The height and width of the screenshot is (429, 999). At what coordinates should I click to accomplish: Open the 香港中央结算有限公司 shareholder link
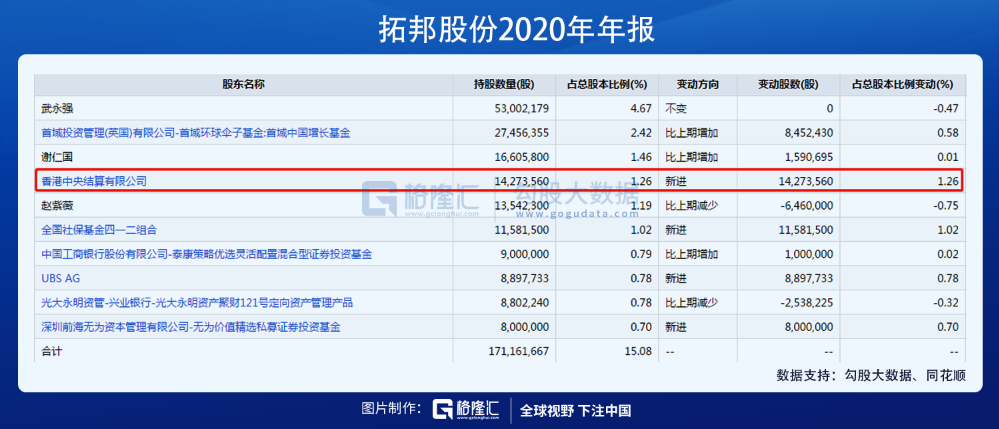(x=94, y=181)
